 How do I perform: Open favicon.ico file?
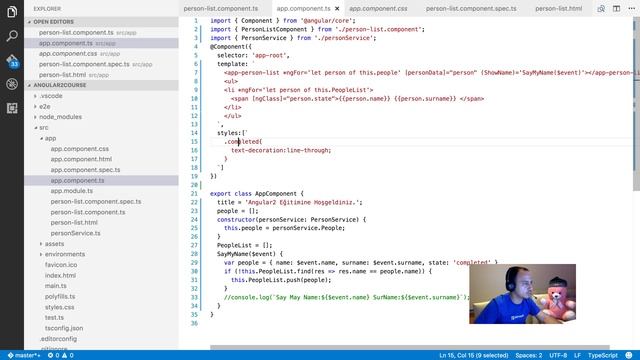coord(61,265)
